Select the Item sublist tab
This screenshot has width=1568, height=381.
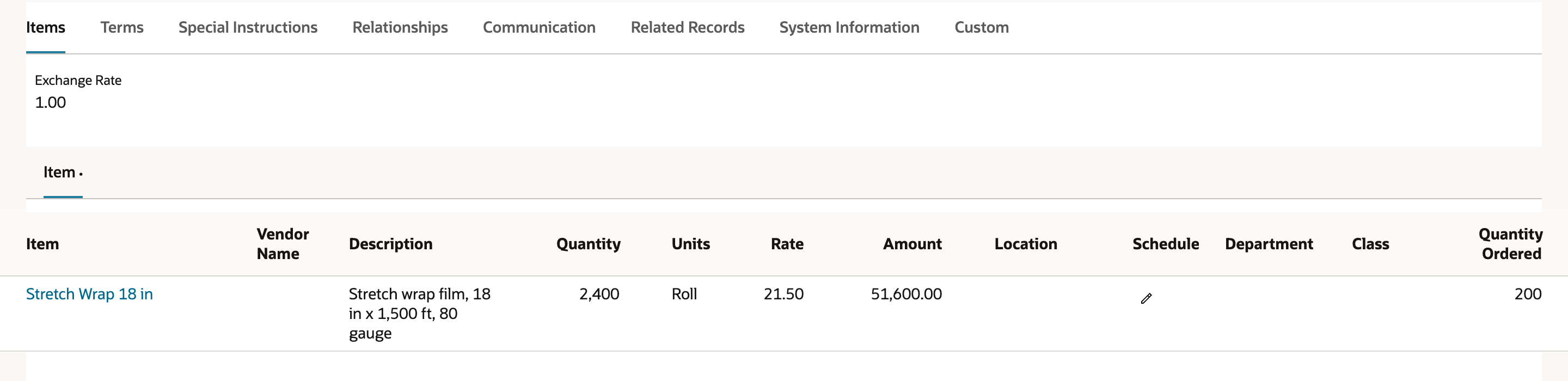(x=63, y=172)
